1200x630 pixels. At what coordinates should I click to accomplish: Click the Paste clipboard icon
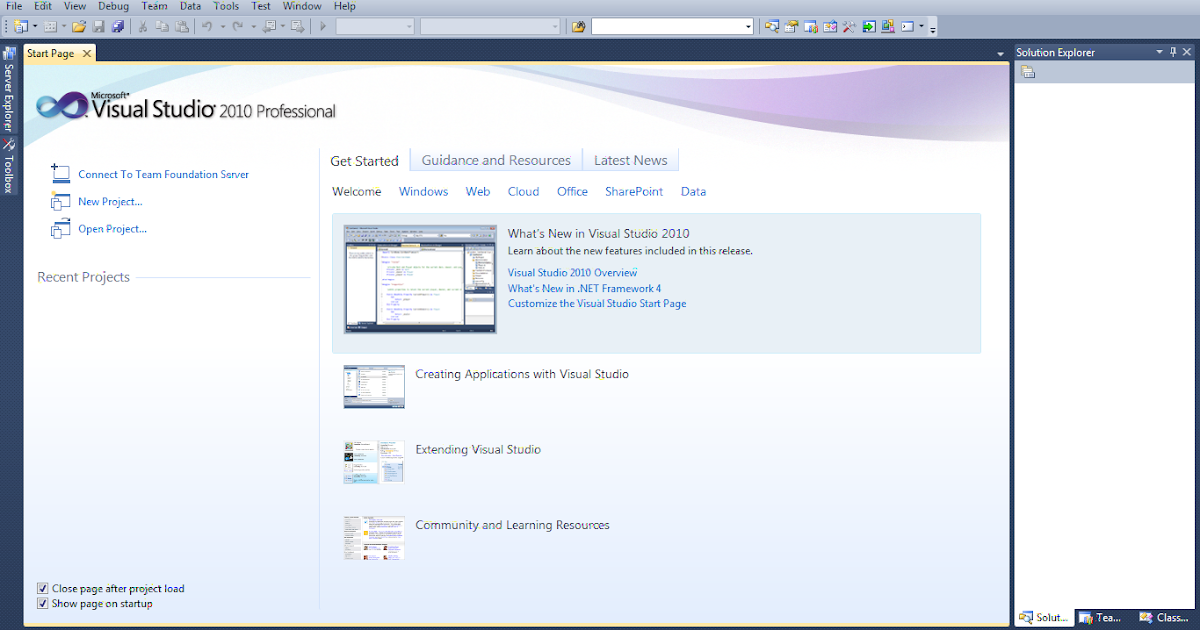tap(182, 26)
